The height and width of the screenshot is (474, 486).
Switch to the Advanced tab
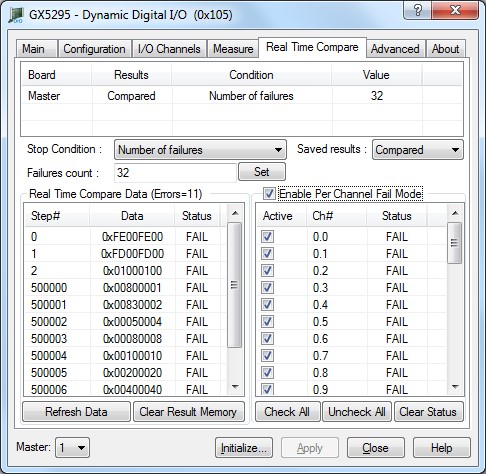click(x=395, y=49)
